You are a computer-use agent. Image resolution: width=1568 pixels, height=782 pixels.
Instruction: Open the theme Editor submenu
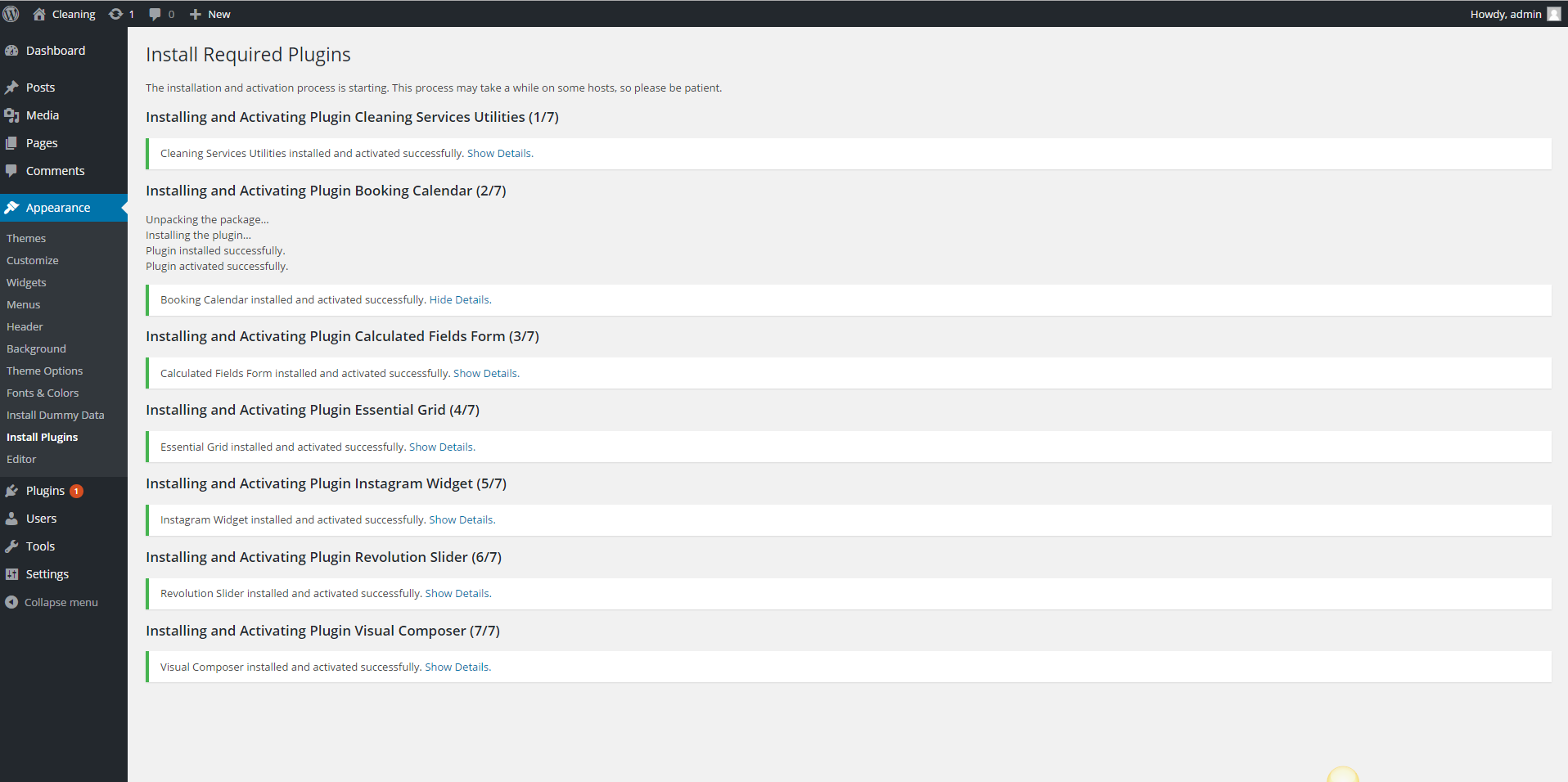21,459
